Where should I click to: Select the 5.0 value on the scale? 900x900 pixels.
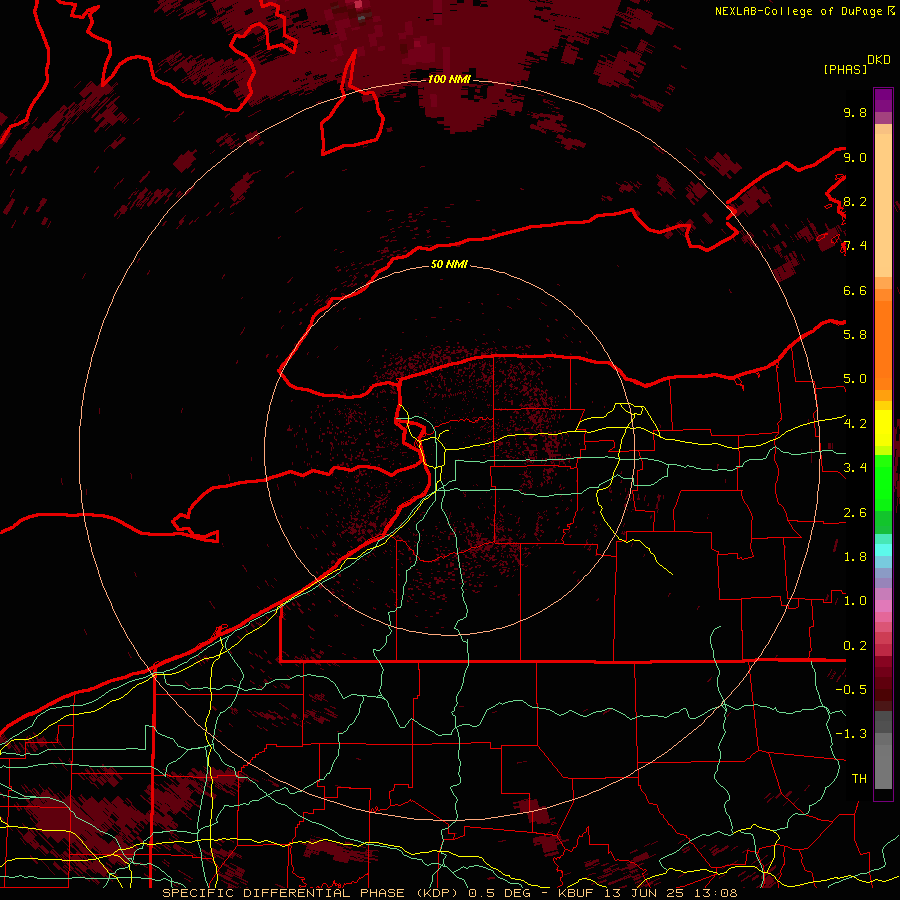pos(855,379)
